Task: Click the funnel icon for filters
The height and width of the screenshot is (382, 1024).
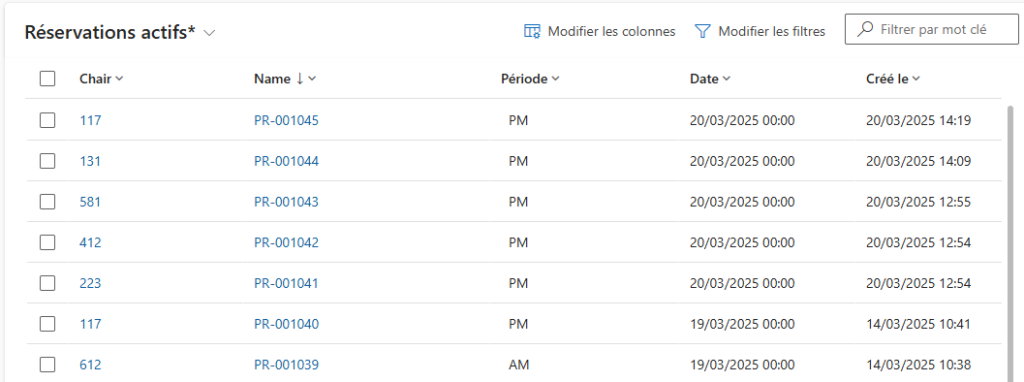Action: [702, 31]
